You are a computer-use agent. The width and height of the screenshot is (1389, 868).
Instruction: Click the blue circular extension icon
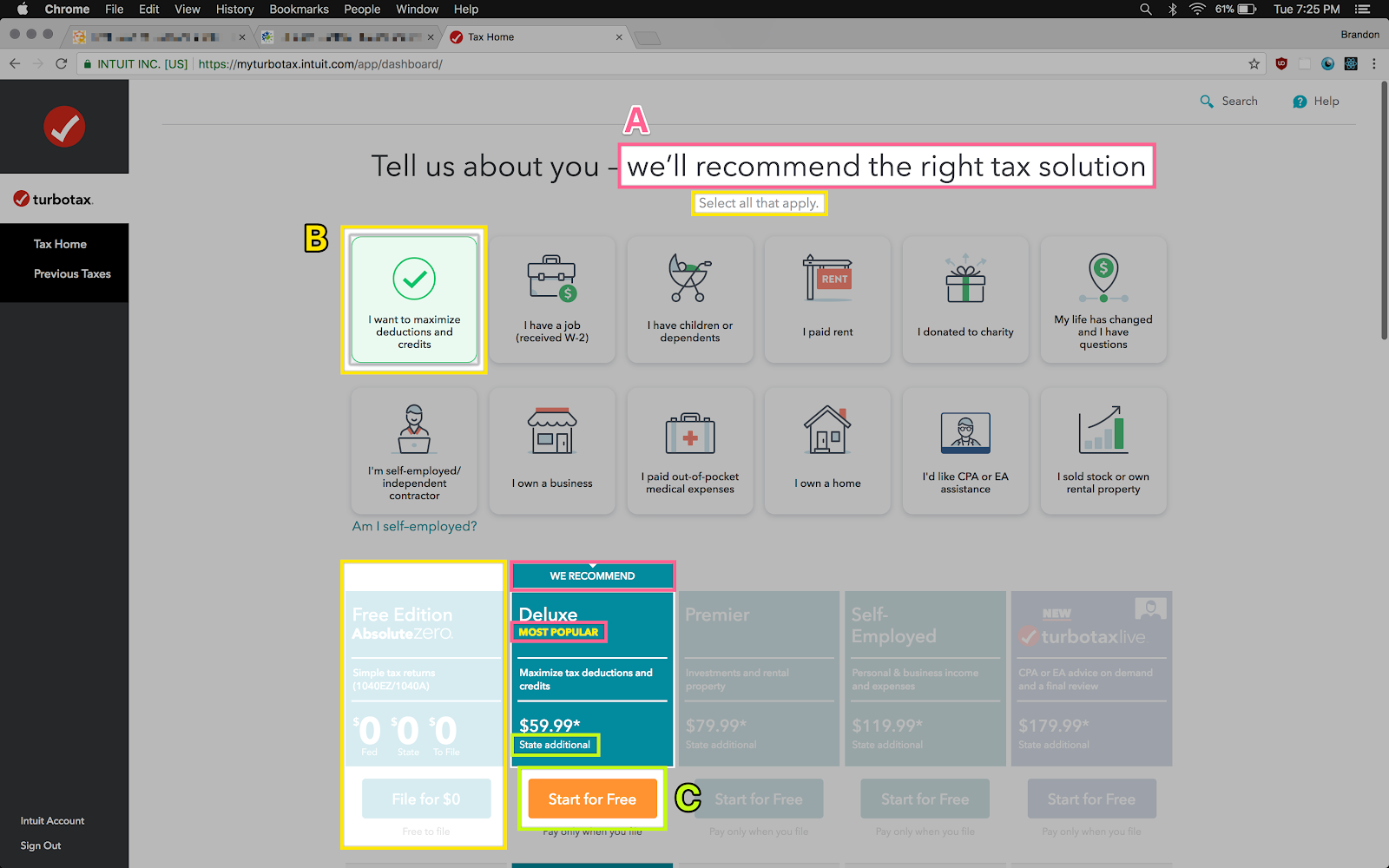pyautogui.click(x=1327, y=63)
